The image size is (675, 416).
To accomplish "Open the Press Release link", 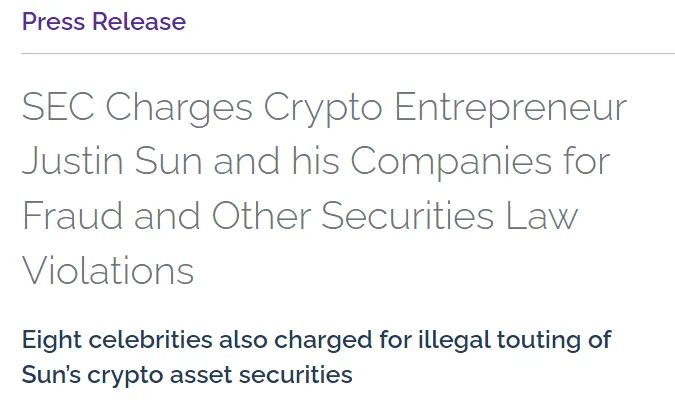I will pyautogui.click(x=104, y=22).
